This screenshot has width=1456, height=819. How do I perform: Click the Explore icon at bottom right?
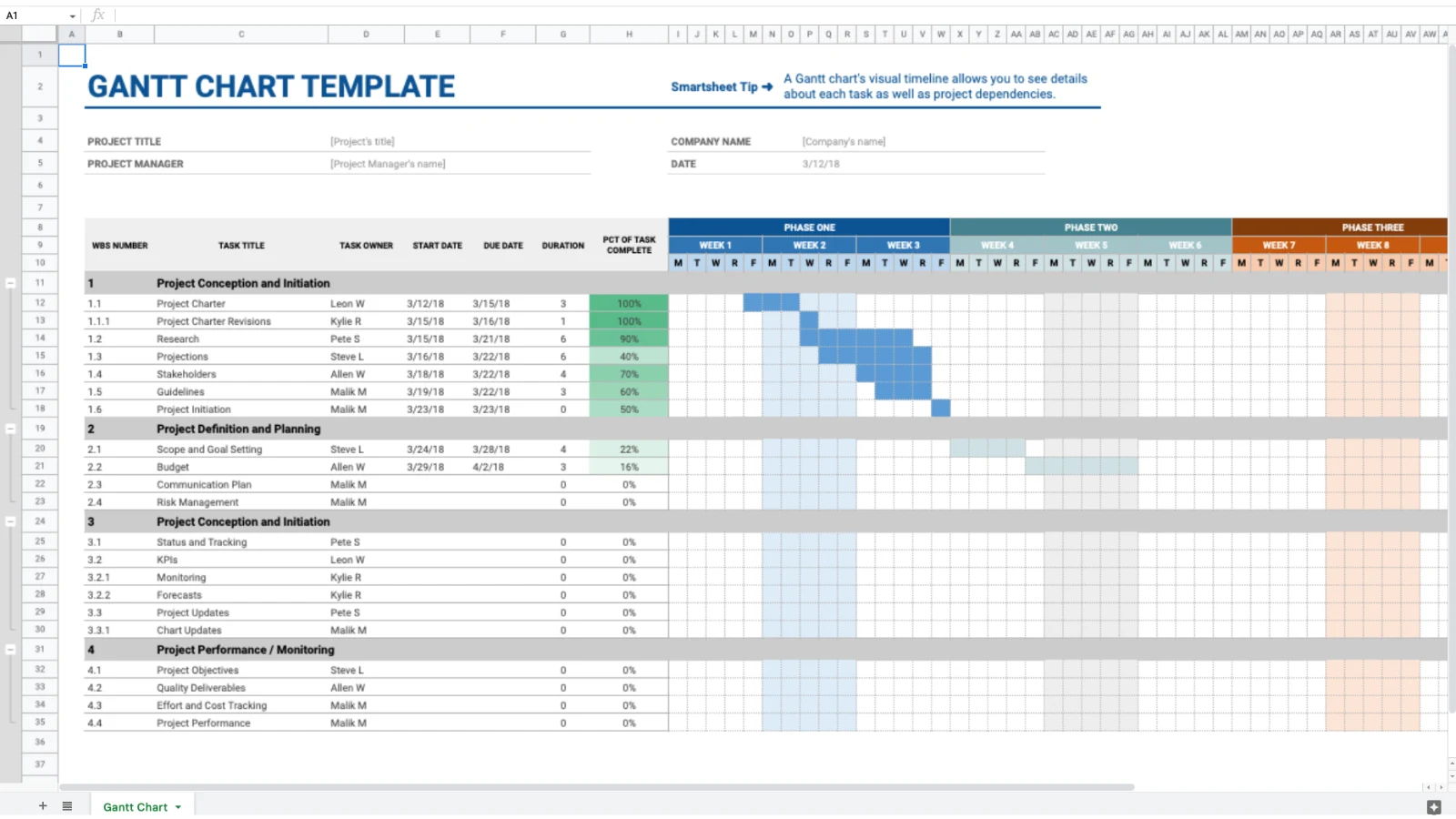[x=1434, y=807]
